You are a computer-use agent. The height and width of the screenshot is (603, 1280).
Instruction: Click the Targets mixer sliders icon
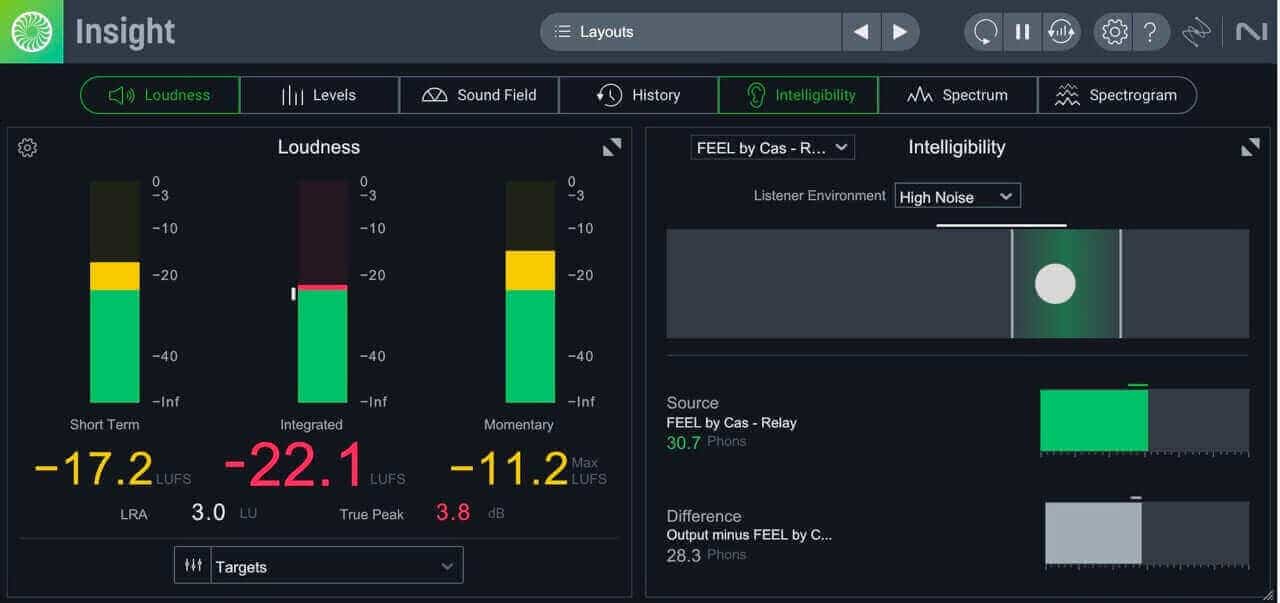pos(192,566)
